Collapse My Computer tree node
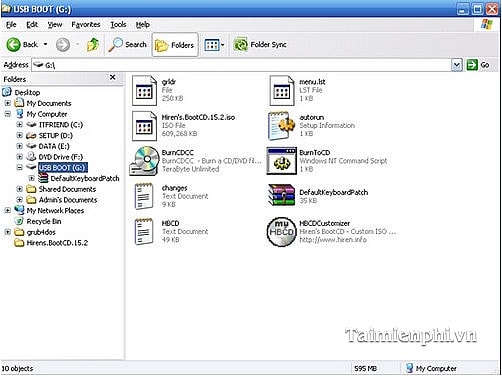 pos(8,114)
